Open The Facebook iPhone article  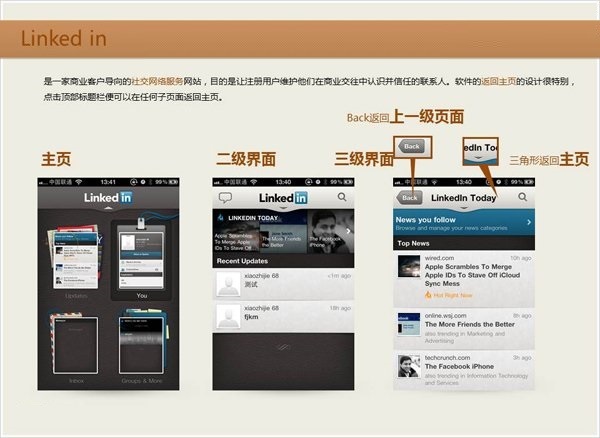(464, 370)
